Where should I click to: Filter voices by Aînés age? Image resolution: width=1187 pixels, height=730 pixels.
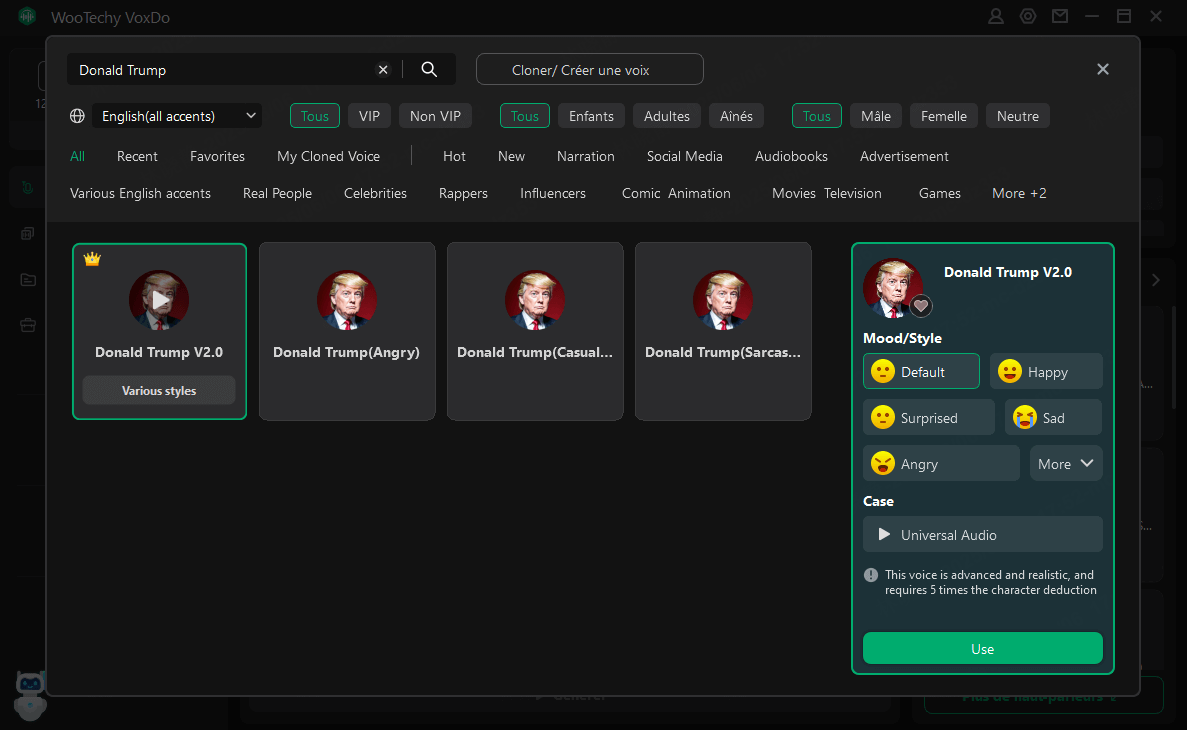tap(737, 116)
